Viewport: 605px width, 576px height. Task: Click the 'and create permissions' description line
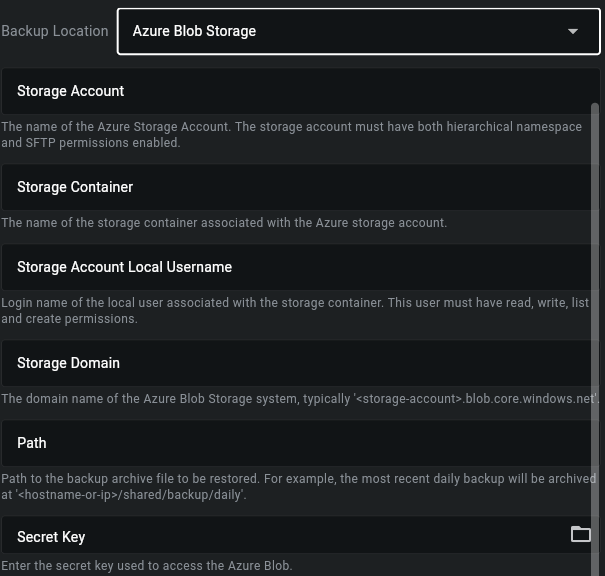69,319
